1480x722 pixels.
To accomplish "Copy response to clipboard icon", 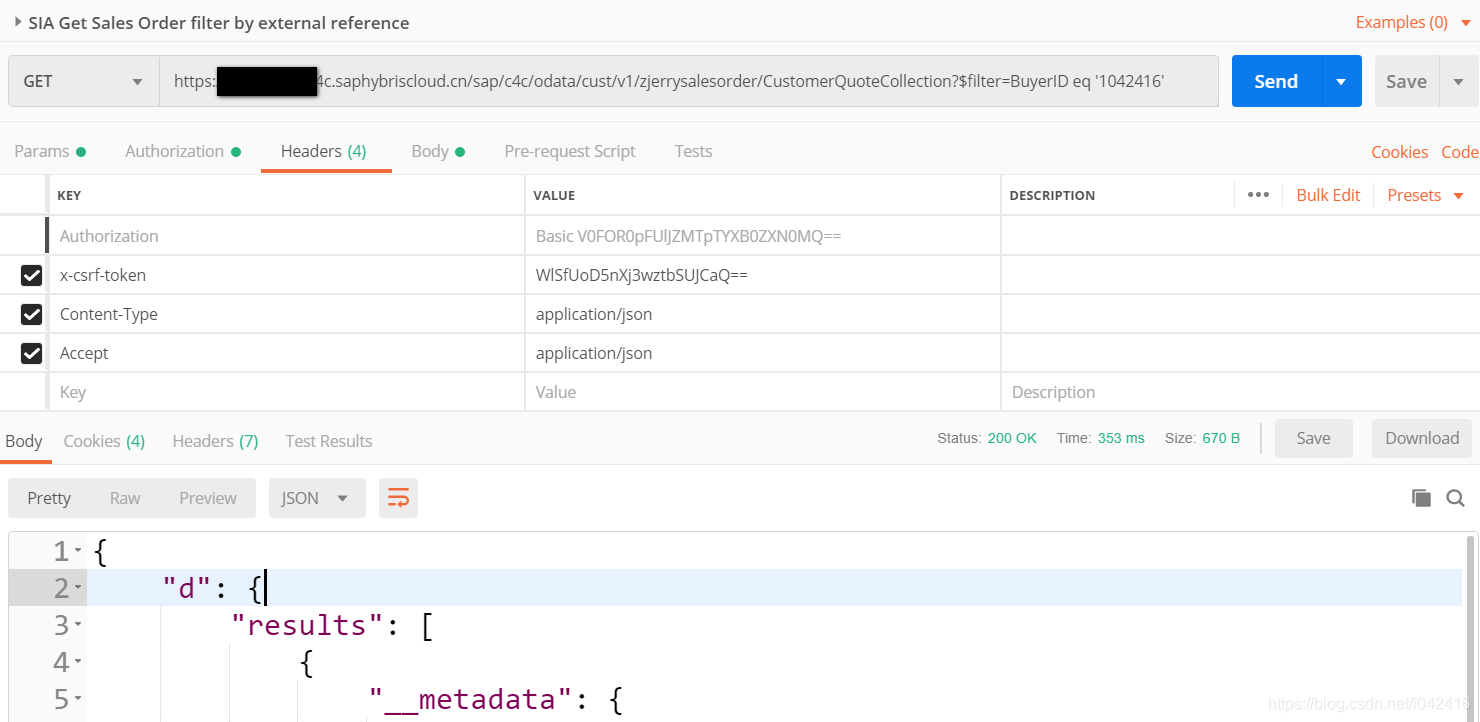I will [x=1421, y=498].
